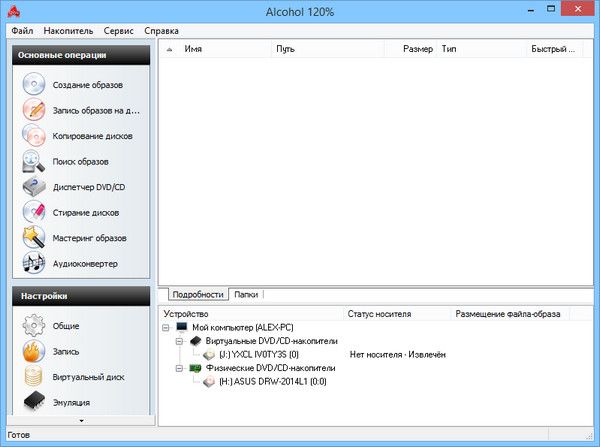The width and height of the screenshot is (600, 447).
Task: Click the Стирание дисков eraser icon
Action: click(x=35, y=212)
